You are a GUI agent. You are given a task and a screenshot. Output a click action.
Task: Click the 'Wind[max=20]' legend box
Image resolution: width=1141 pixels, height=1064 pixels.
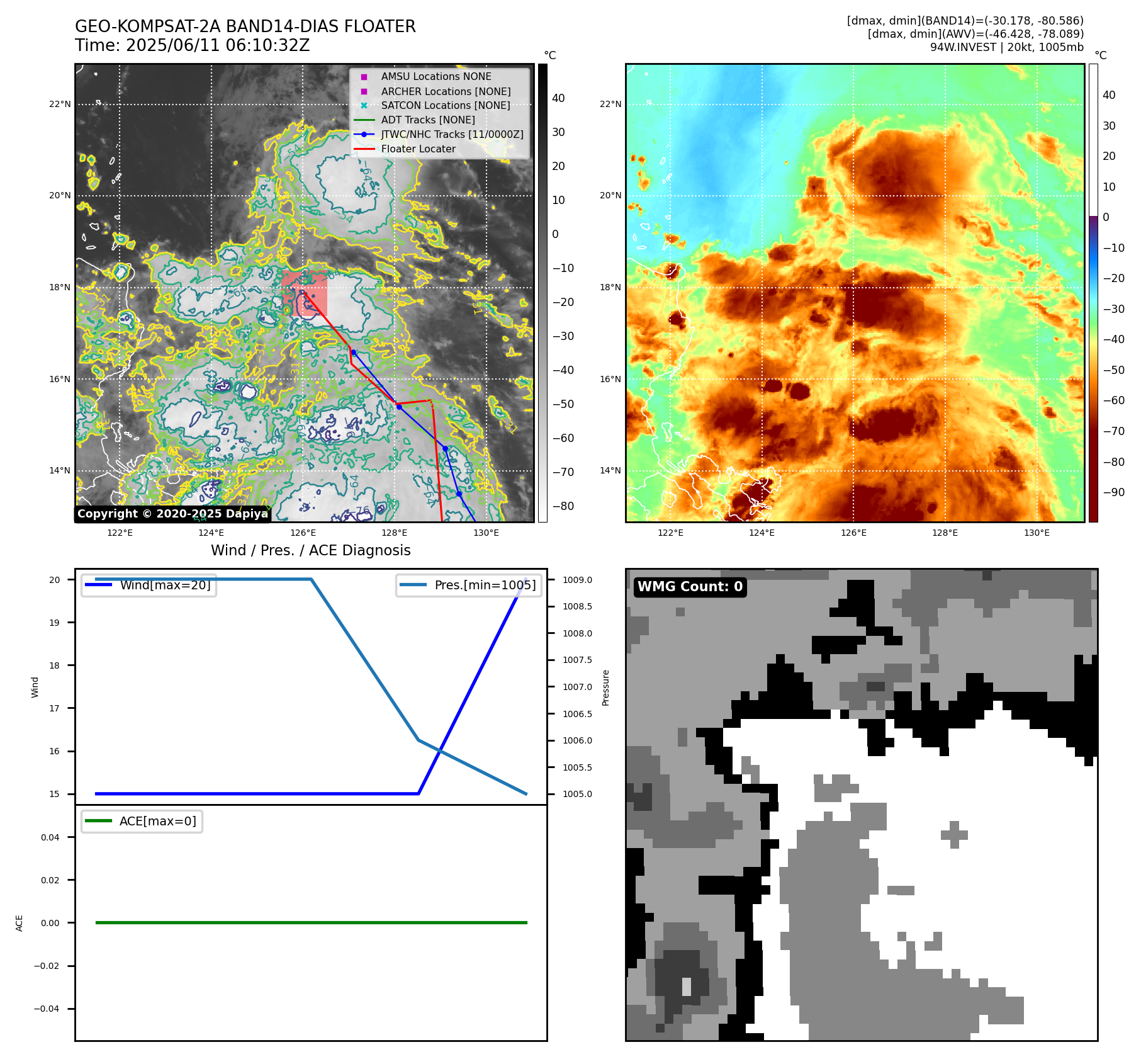(x=149, y=585)
